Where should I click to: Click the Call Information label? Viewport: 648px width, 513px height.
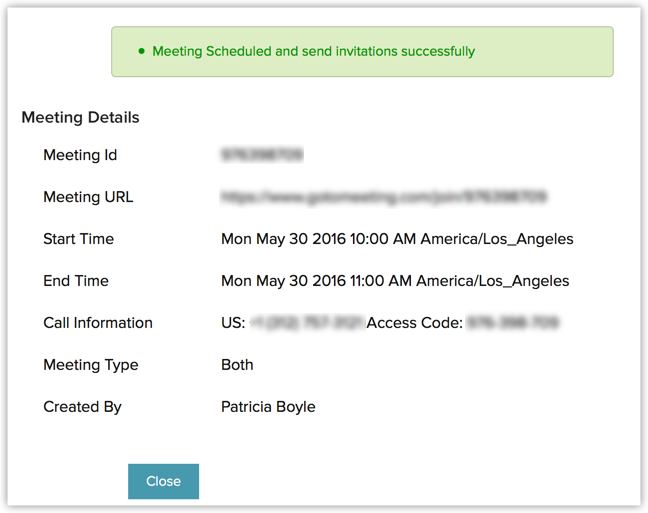click(x=98, y=323)
